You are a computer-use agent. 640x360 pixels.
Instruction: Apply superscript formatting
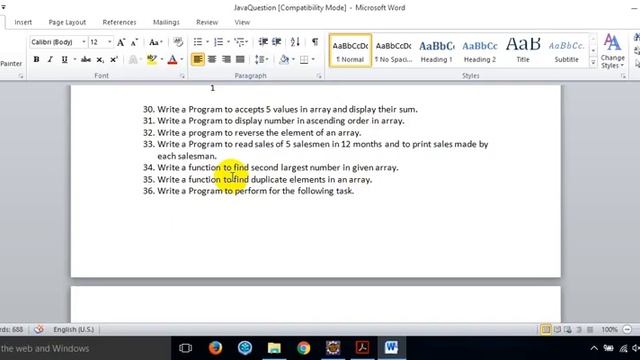point(114,60)
